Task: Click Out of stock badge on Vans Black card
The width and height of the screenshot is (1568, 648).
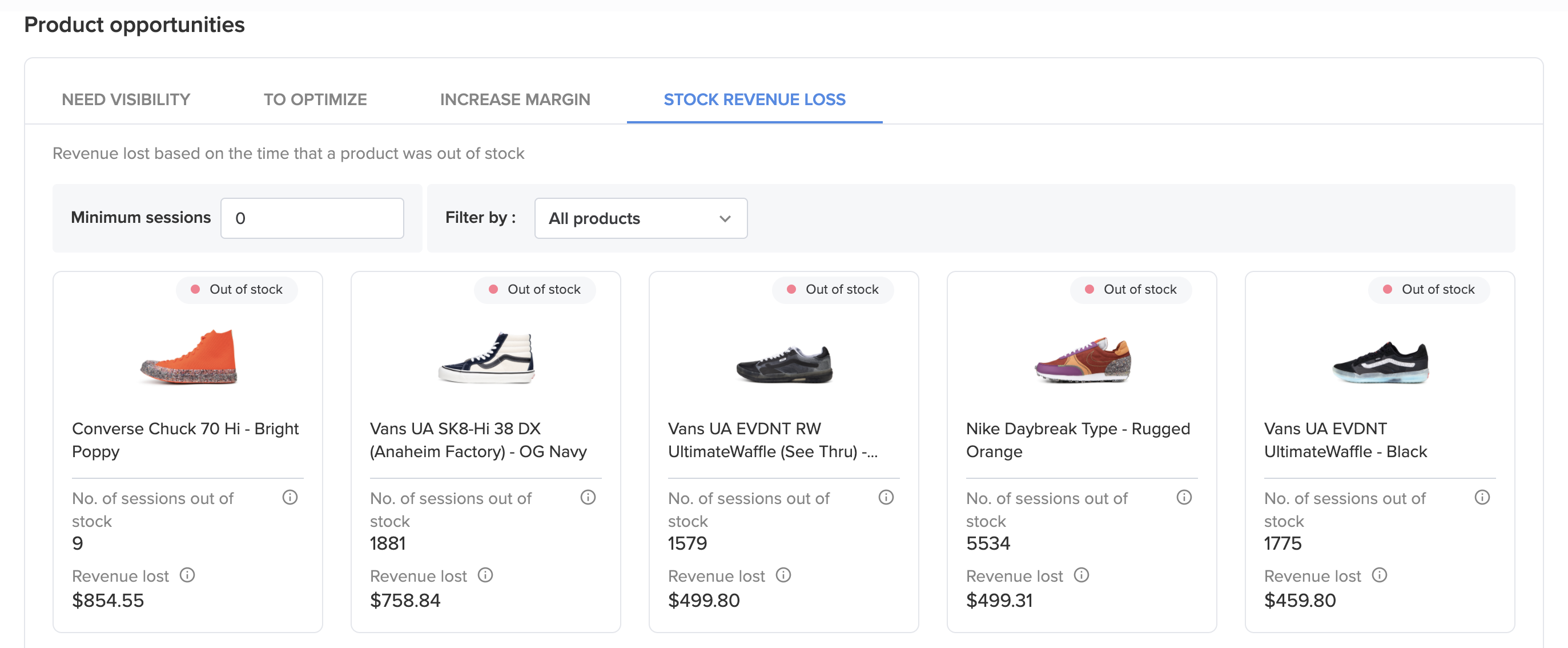Action: [1429, 289]
